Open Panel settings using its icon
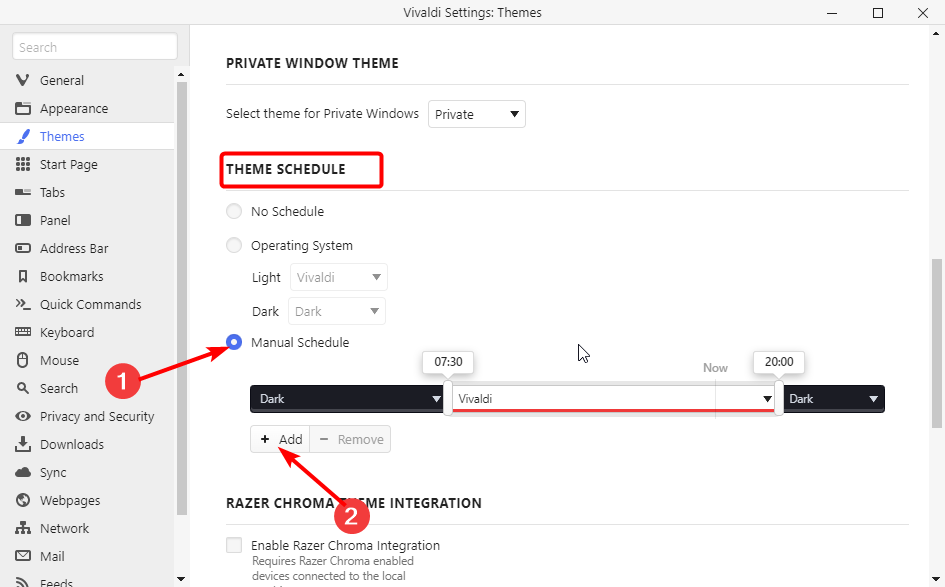945x587 pixels. (x=23, y=221)
